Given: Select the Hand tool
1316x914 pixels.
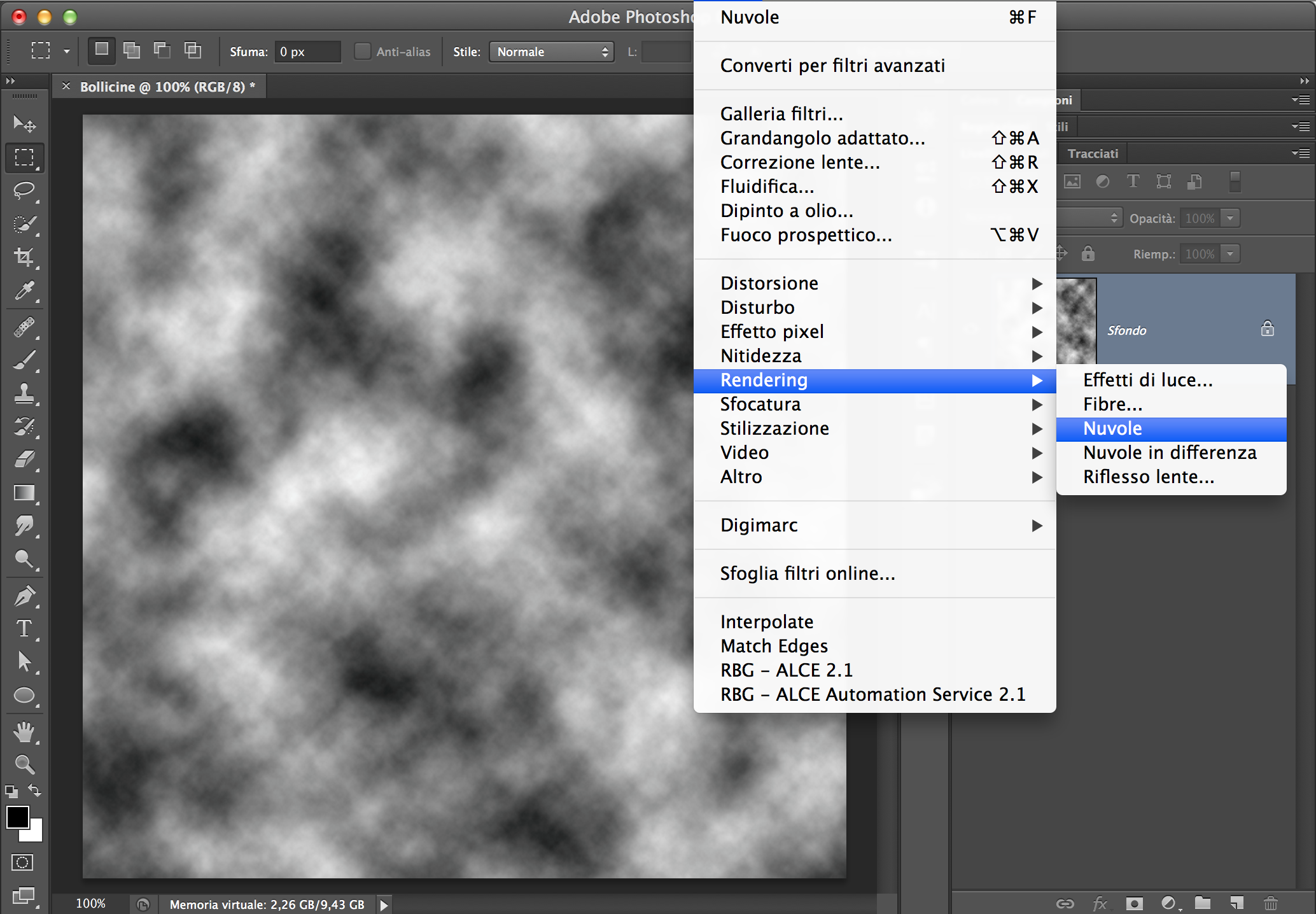Looking at the screenshot, I should click(x=24, y=732).
